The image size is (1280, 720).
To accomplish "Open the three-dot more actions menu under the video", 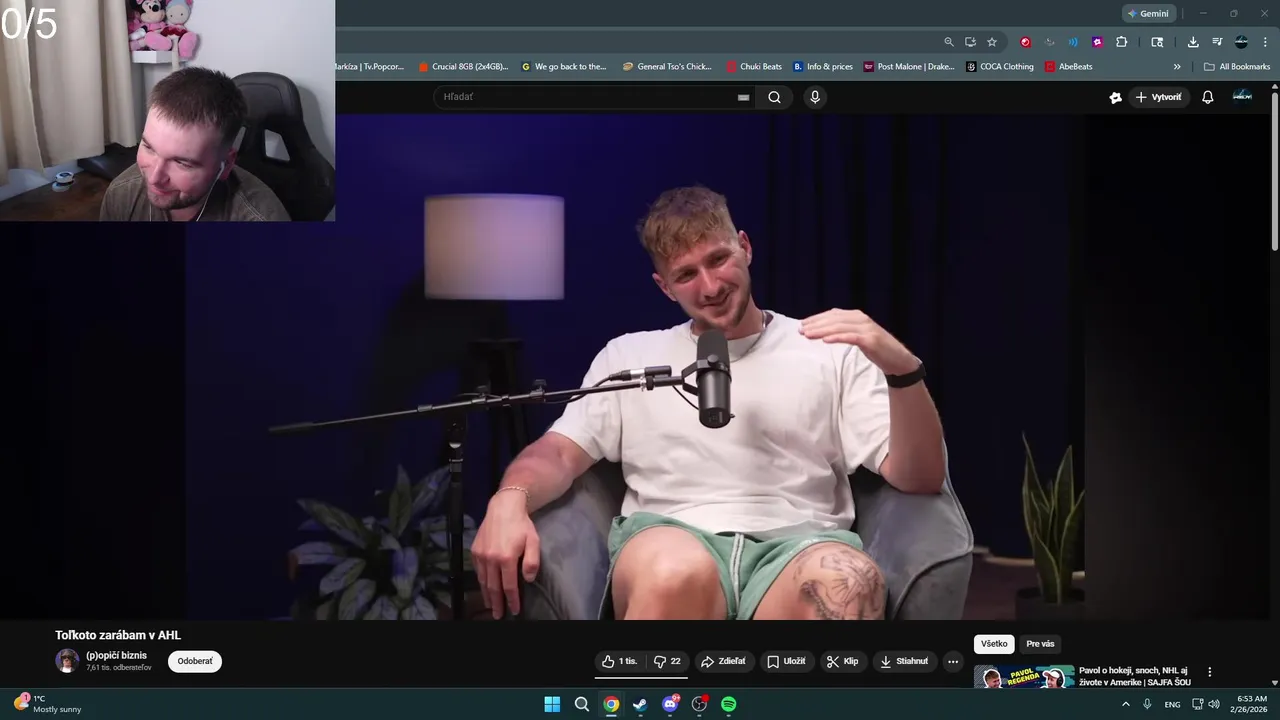I will pos(953,661).
